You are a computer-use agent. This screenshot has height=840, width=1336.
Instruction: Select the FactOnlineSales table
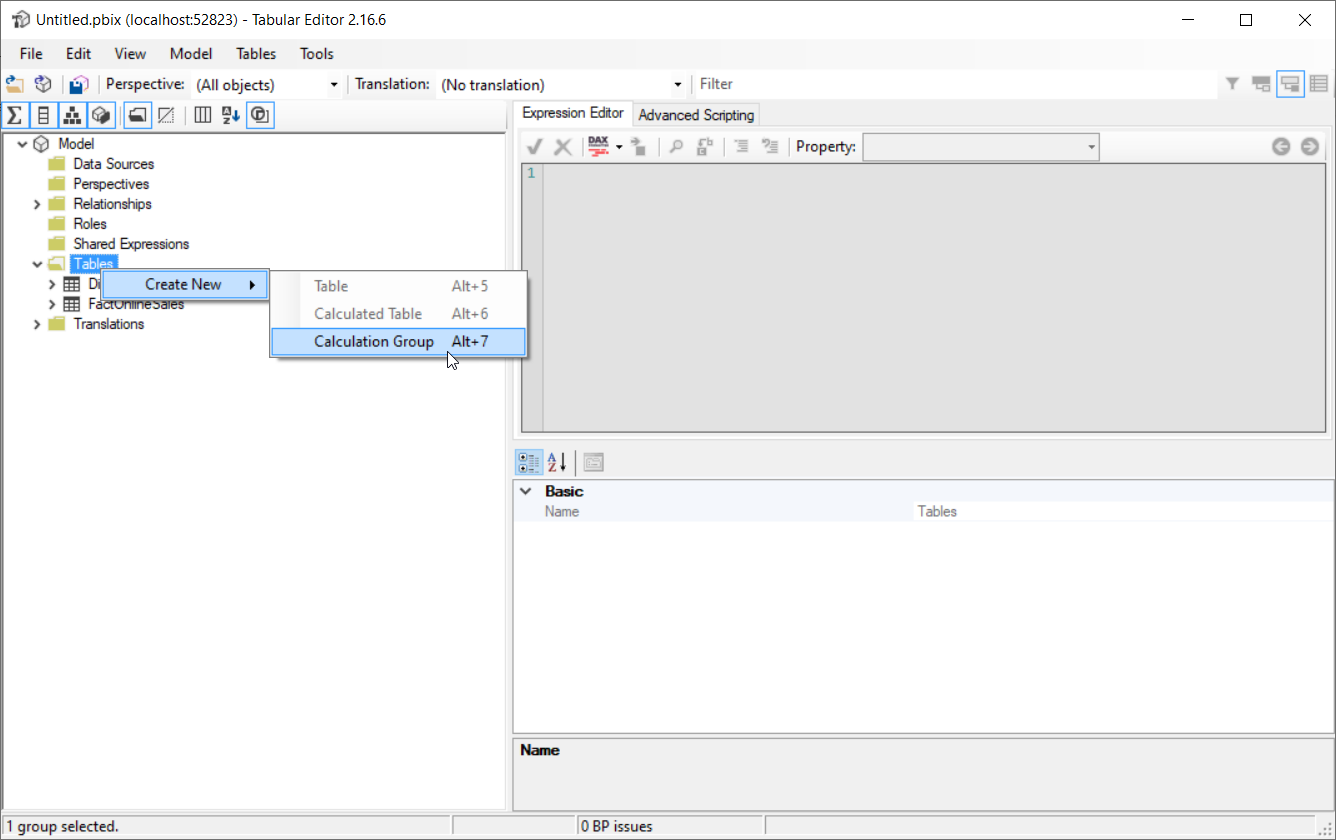click(136, 304)
